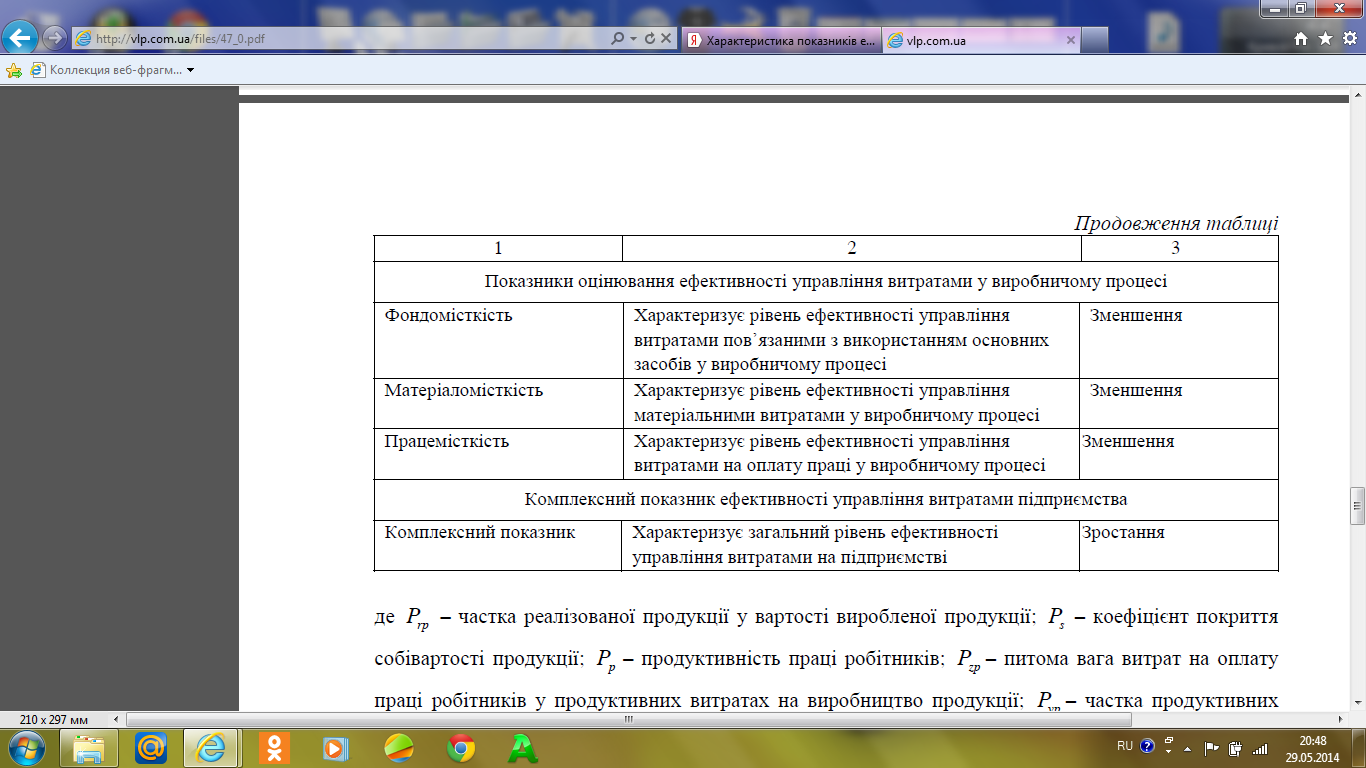
Task: Click Зменшення in the Фондомісткість row
Action: point(1136,315)
